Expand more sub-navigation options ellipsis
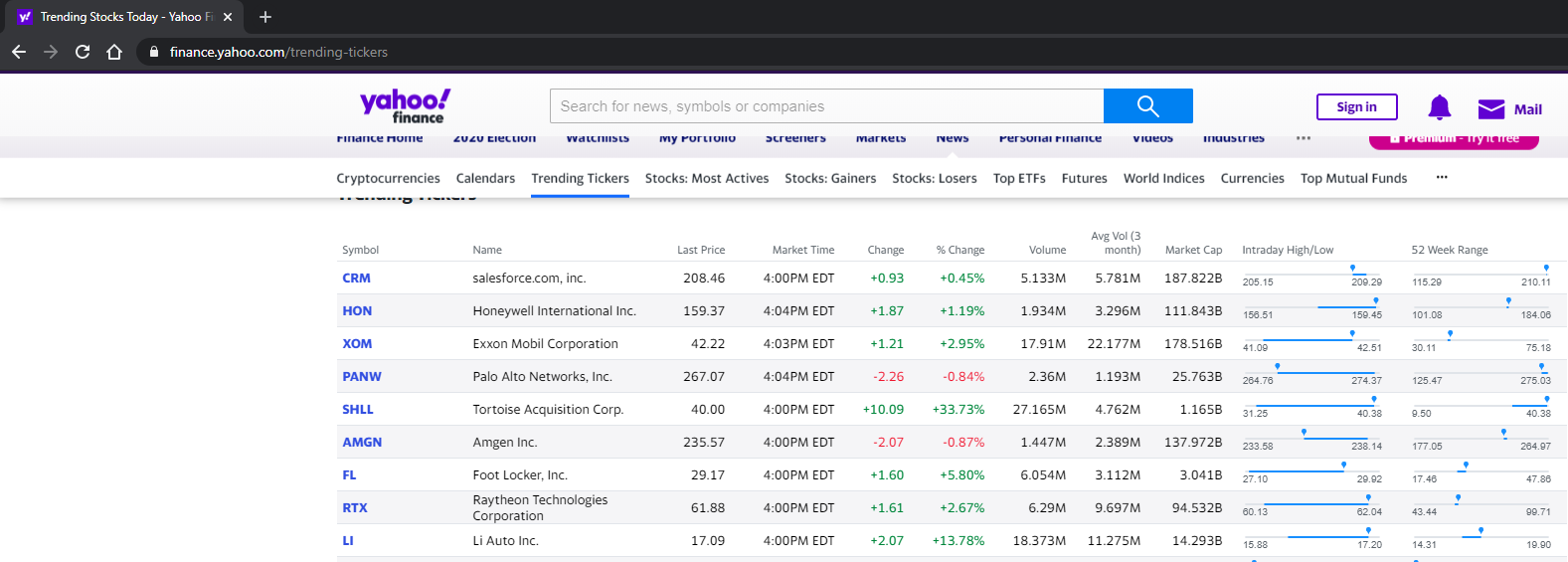This screenshot has height=562, width=1568. pyautogui.click(x=1442, y=177)
